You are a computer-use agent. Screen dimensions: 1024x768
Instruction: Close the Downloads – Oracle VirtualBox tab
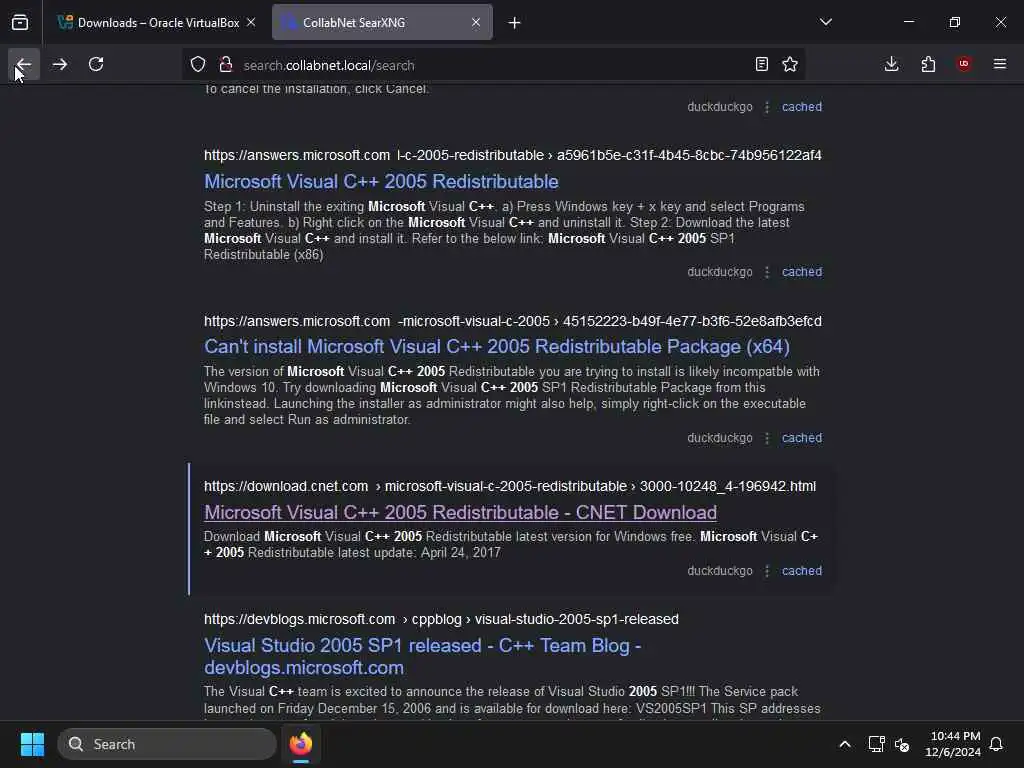click(251, 22)
